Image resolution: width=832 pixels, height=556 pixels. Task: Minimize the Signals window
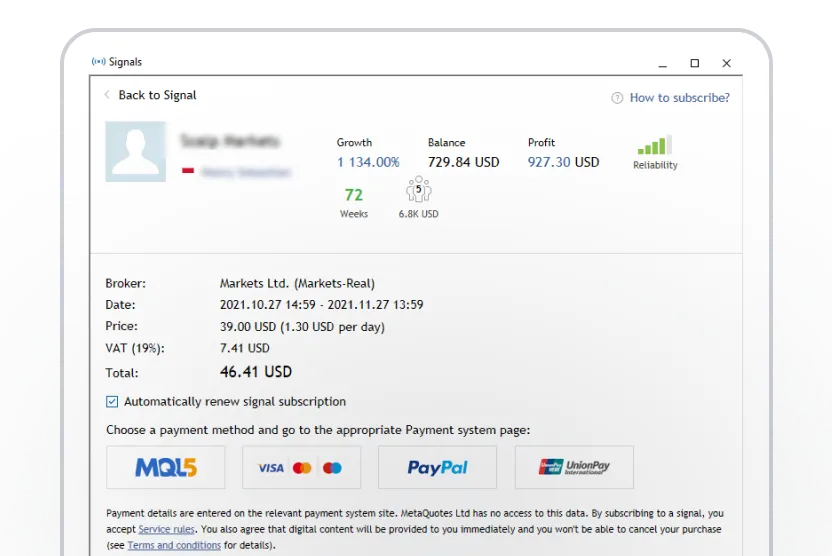(x=663, y=64)
